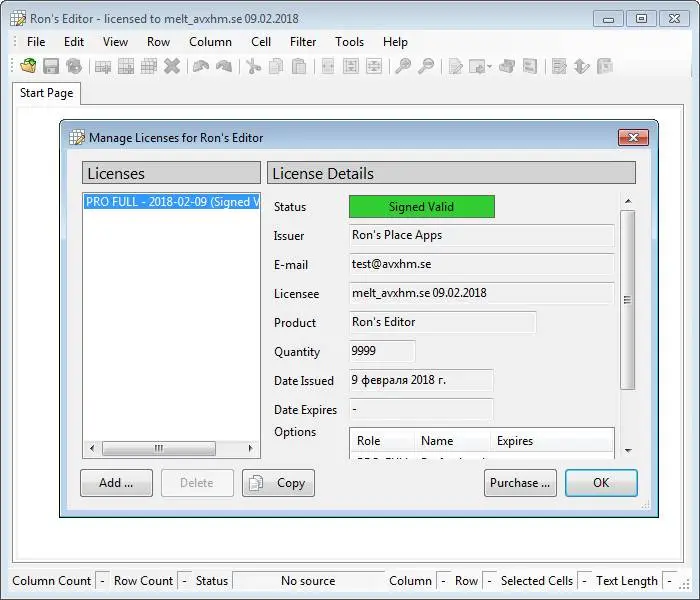
Task: Click the Add ... license button
Action: click(117, 483)
